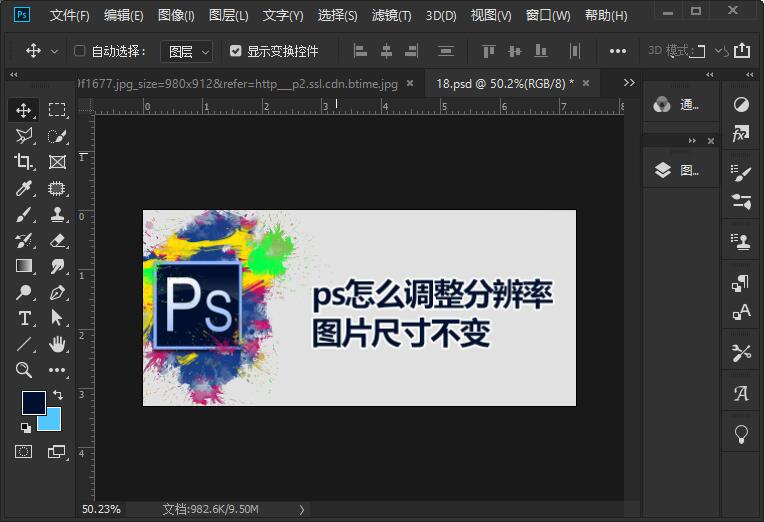Select the Eyedropper tool

23,188
